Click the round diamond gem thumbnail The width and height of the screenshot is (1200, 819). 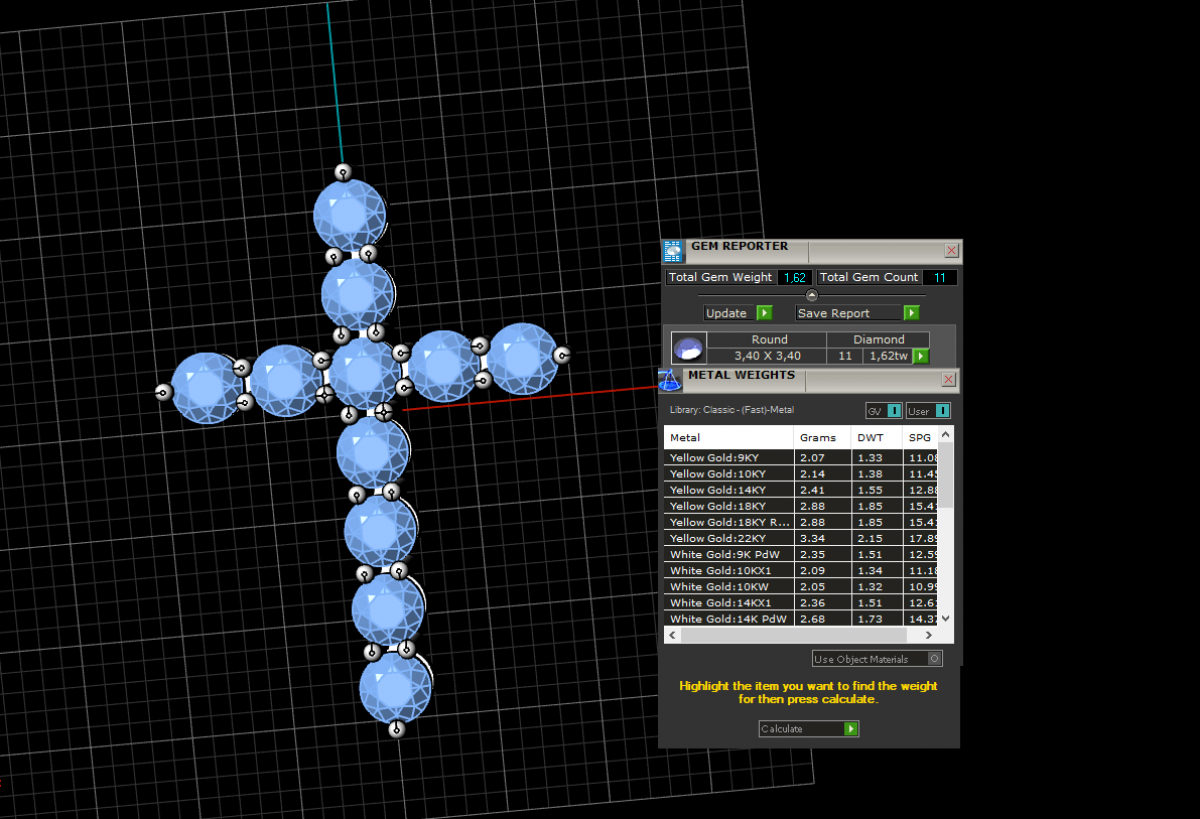pyautogui.click(x=688, y=348)
